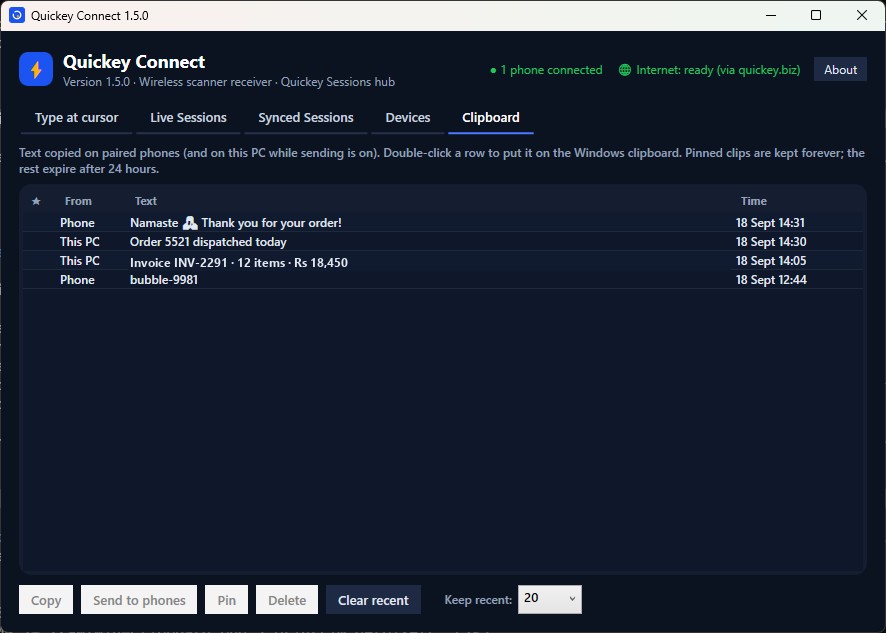The height and width of the screenshot is (633, 886).
Task: Sort by the Time column header
Action: (x=753, y=201)
